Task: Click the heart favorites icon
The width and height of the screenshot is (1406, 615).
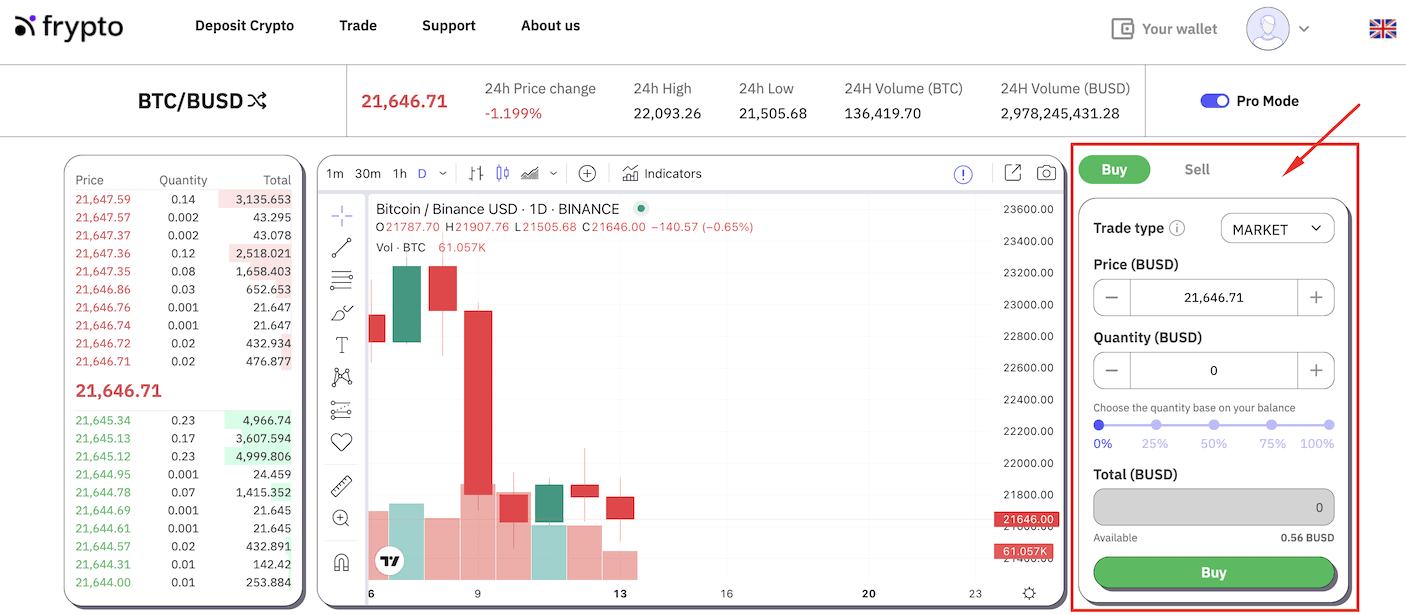Action: click(x=341, y=442)
